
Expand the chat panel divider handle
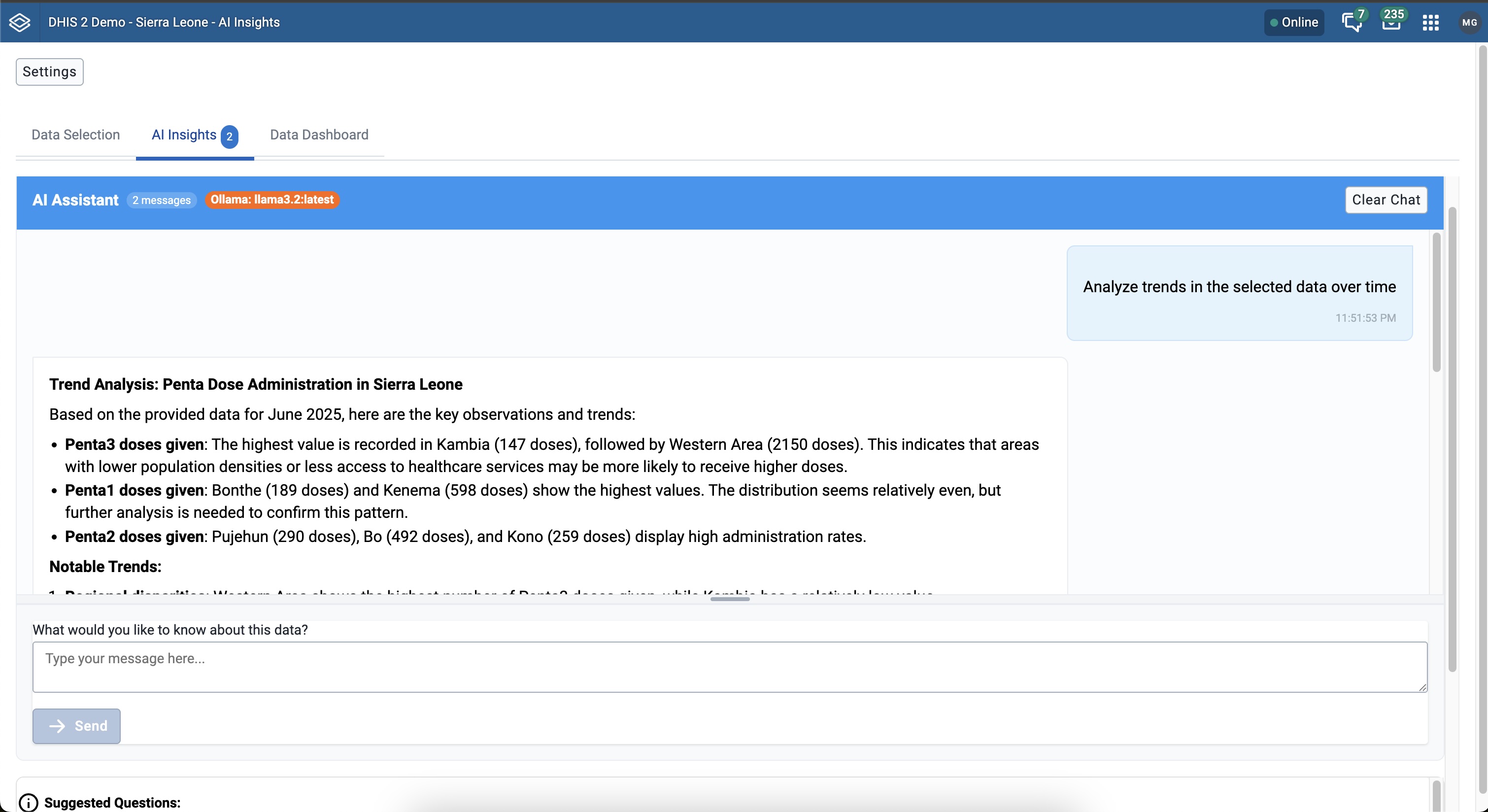730,600
